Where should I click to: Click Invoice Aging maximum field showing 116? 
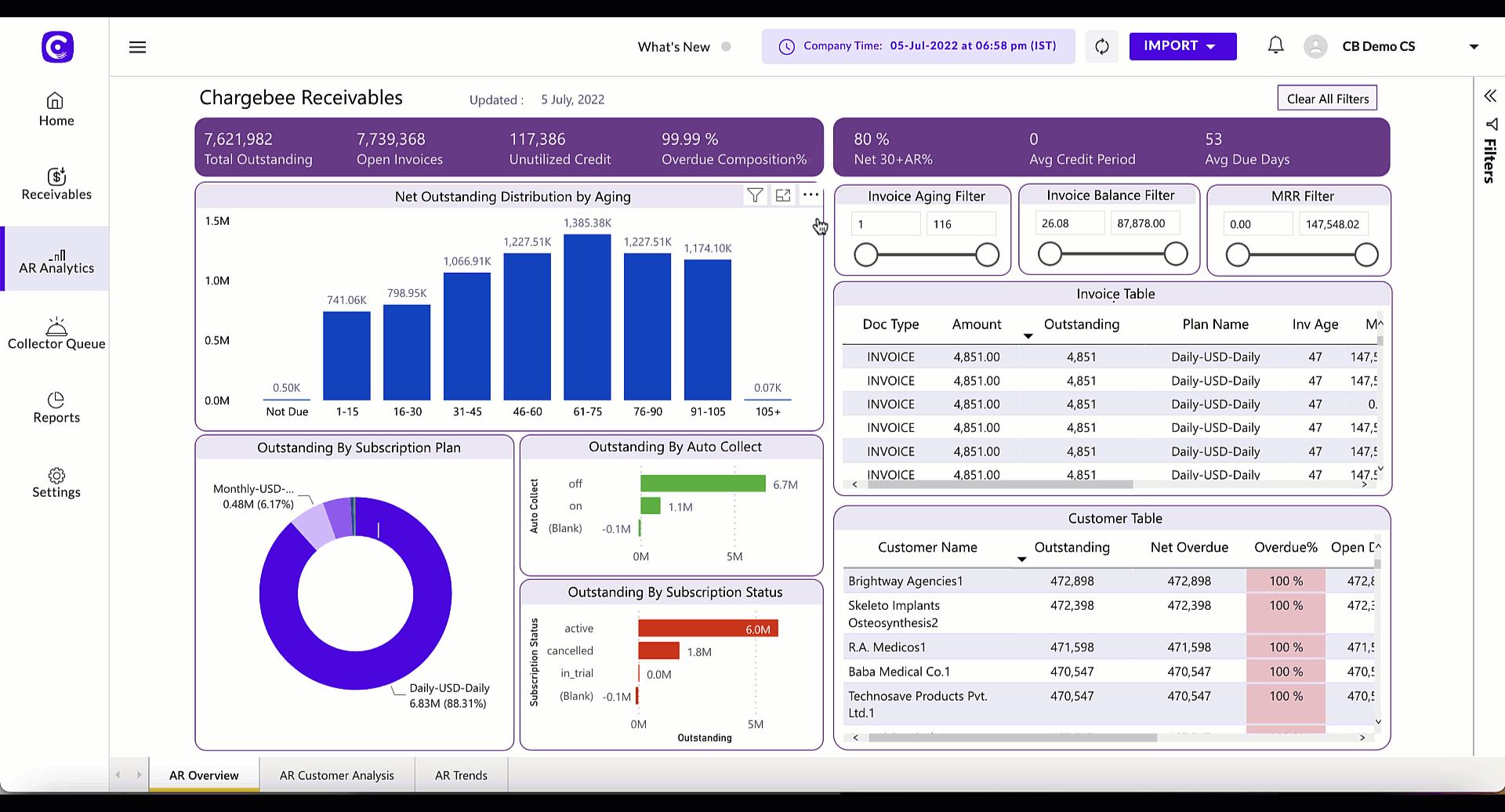pyautogui.click(x=962, y=224)
